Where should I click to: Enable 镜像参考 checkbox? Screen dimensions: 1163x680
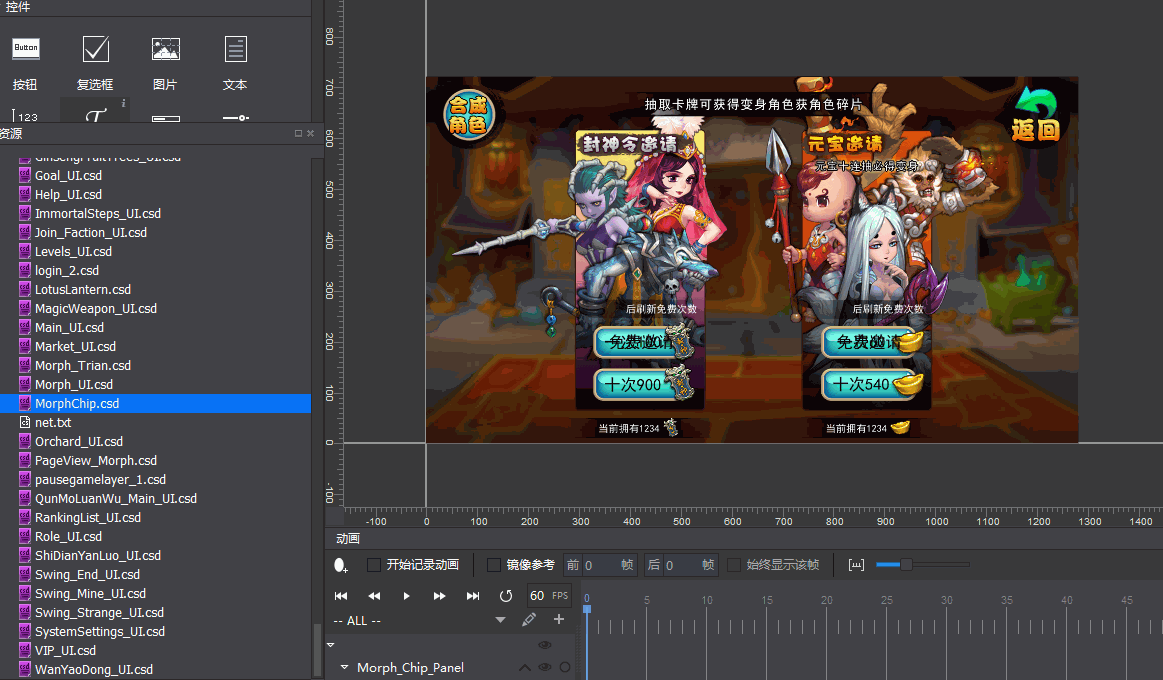pyautogui.click(x=494, y=565)
